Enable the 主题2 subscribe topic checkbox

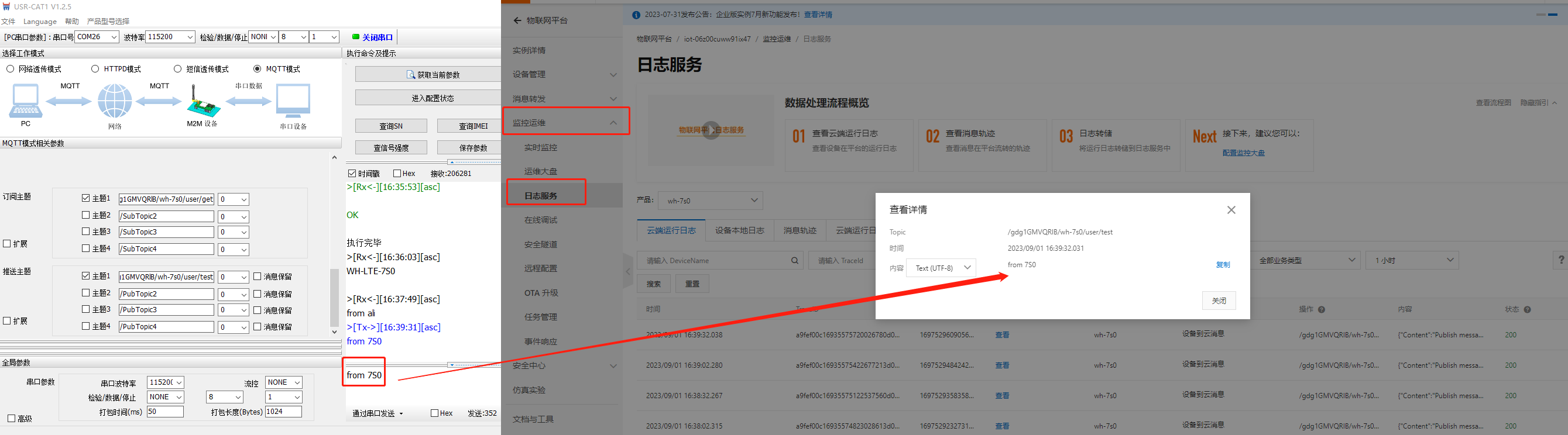86,215
